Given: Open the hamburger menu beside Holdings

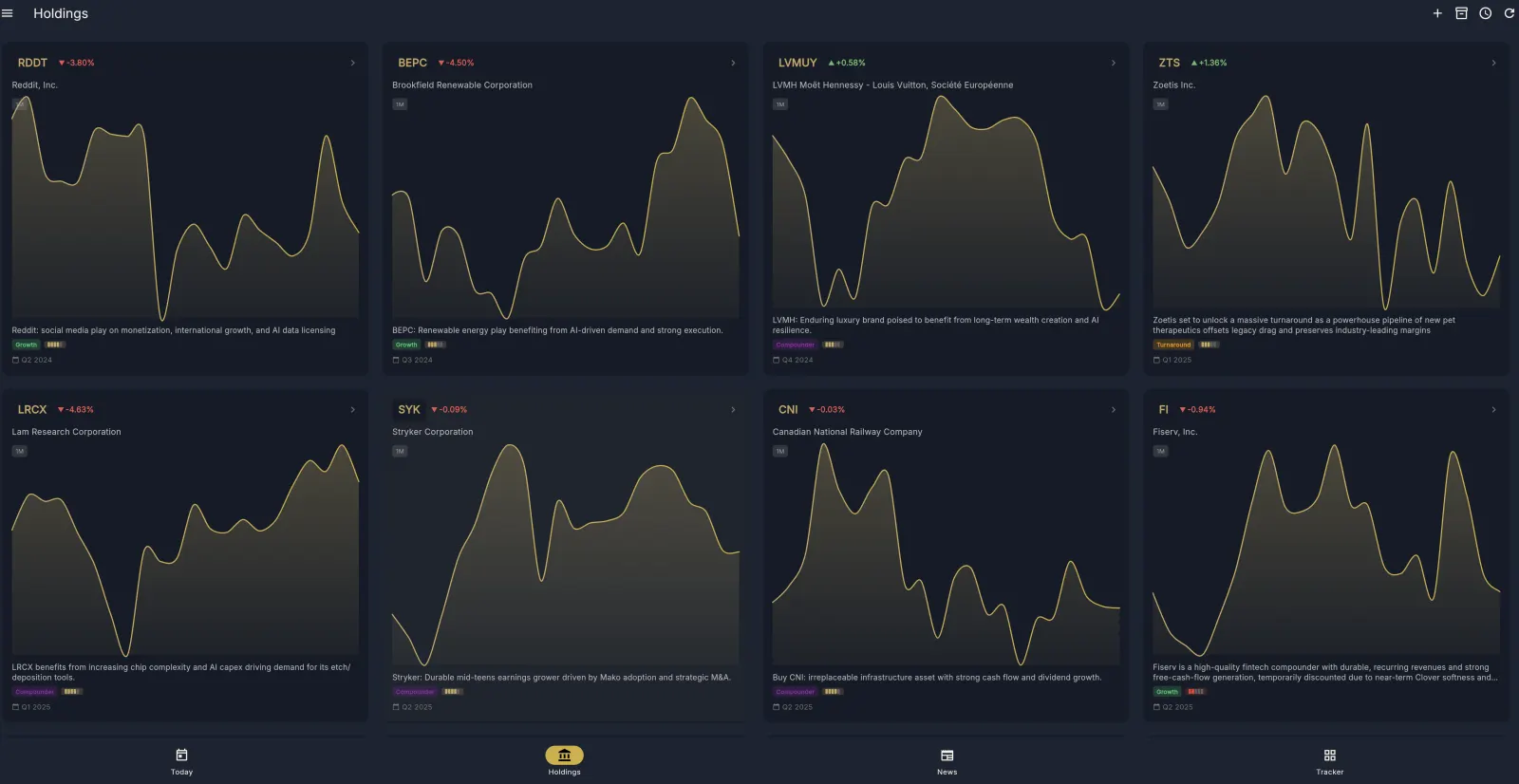Looking at the screenshot, I should coord(8,13).
